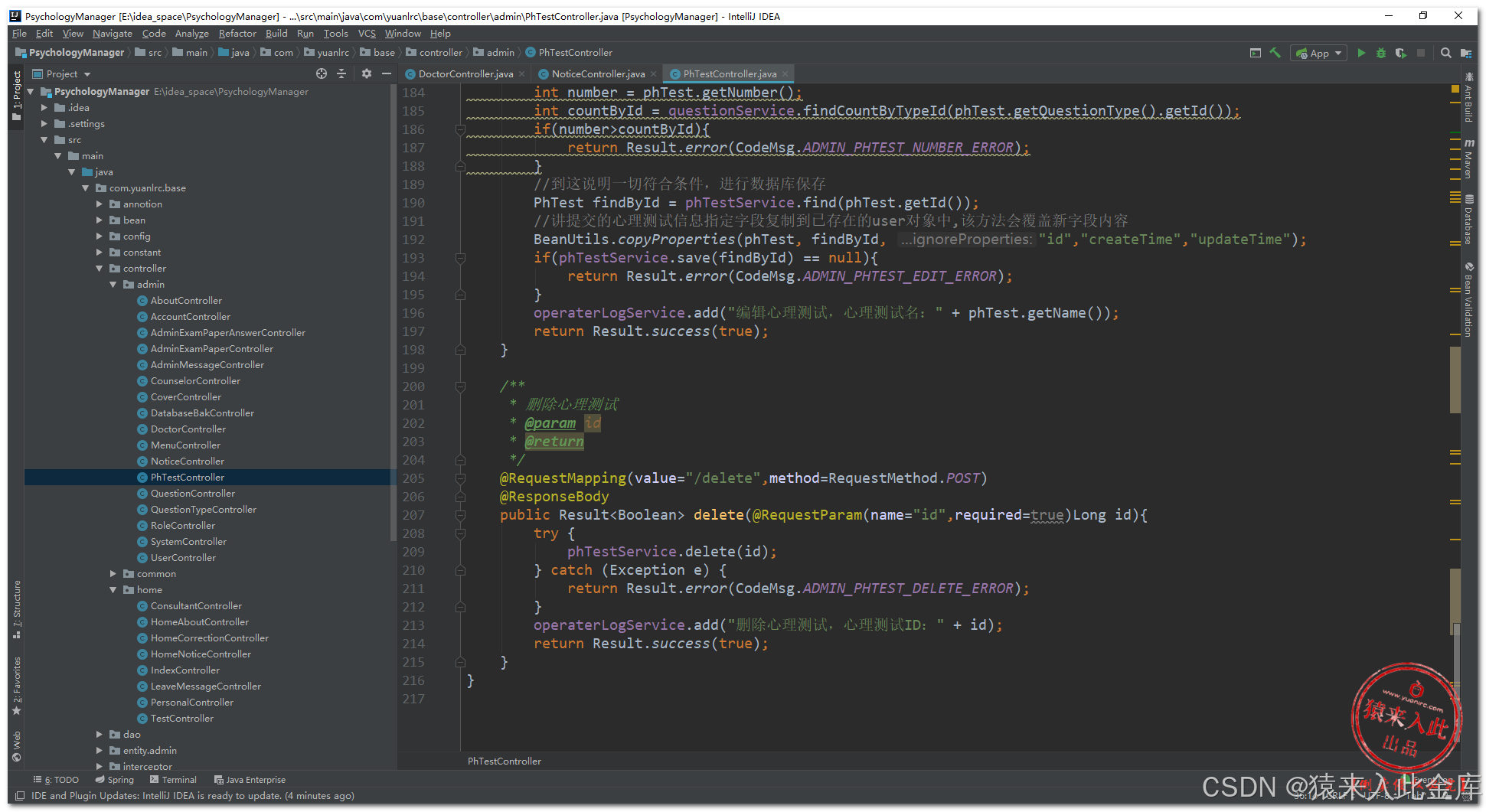The width and height of the screenshot is (1486, 812).
Task: Locate current file with the crosshair icon
Action: pyautogui.click(x=322, y=73)
